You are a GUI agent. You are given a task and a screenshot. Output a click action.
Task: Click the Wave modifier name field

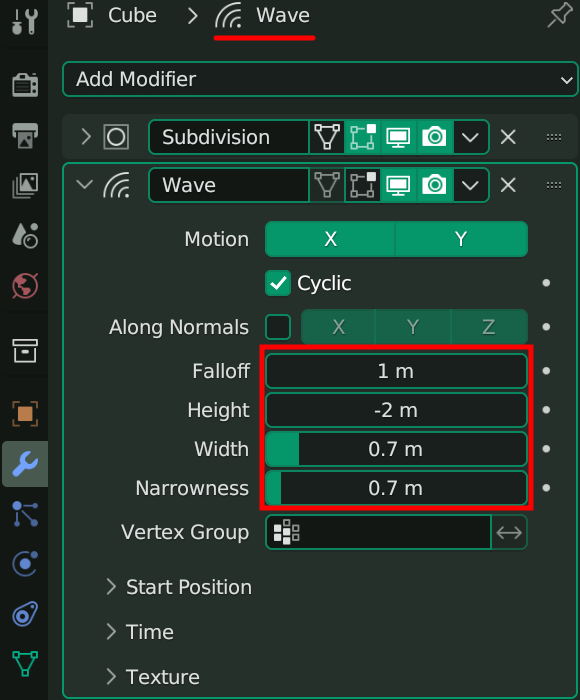(x=229, y=185)
